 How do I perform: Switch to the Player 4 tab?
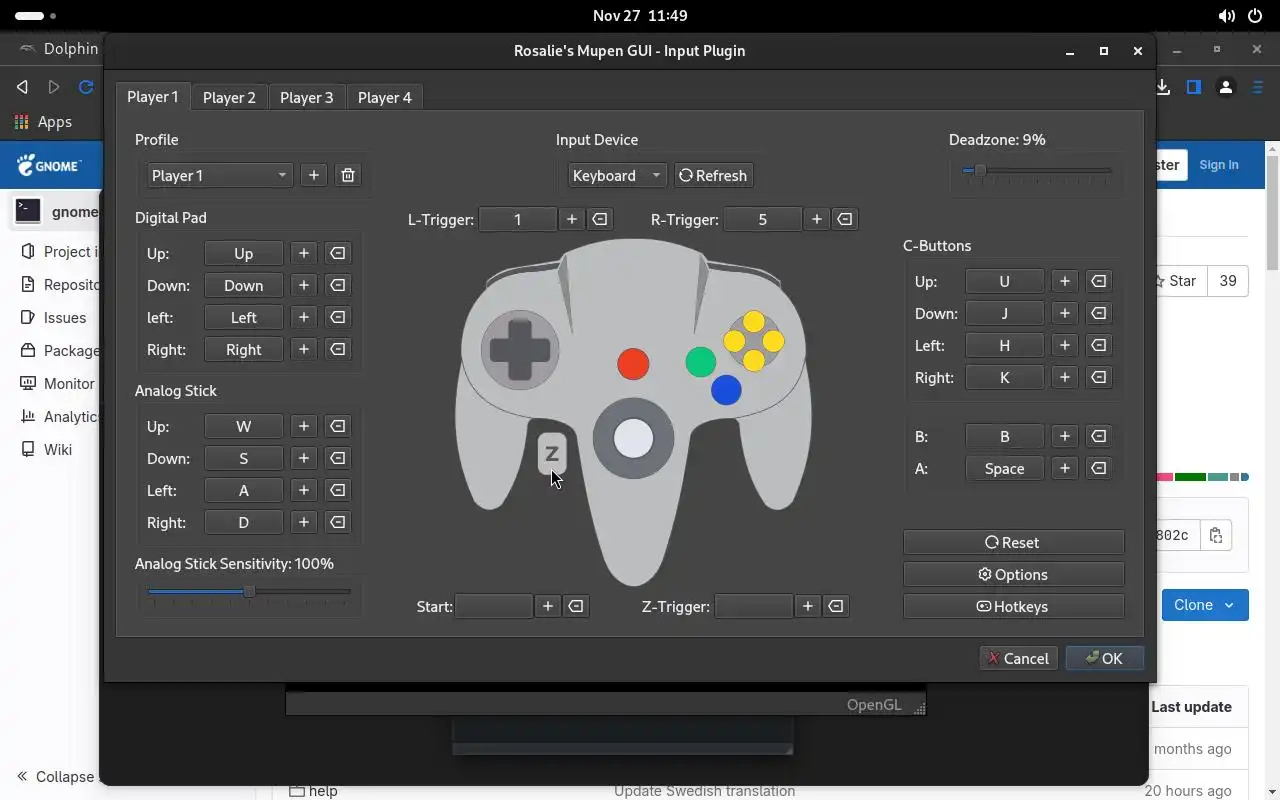pos(384,97)
